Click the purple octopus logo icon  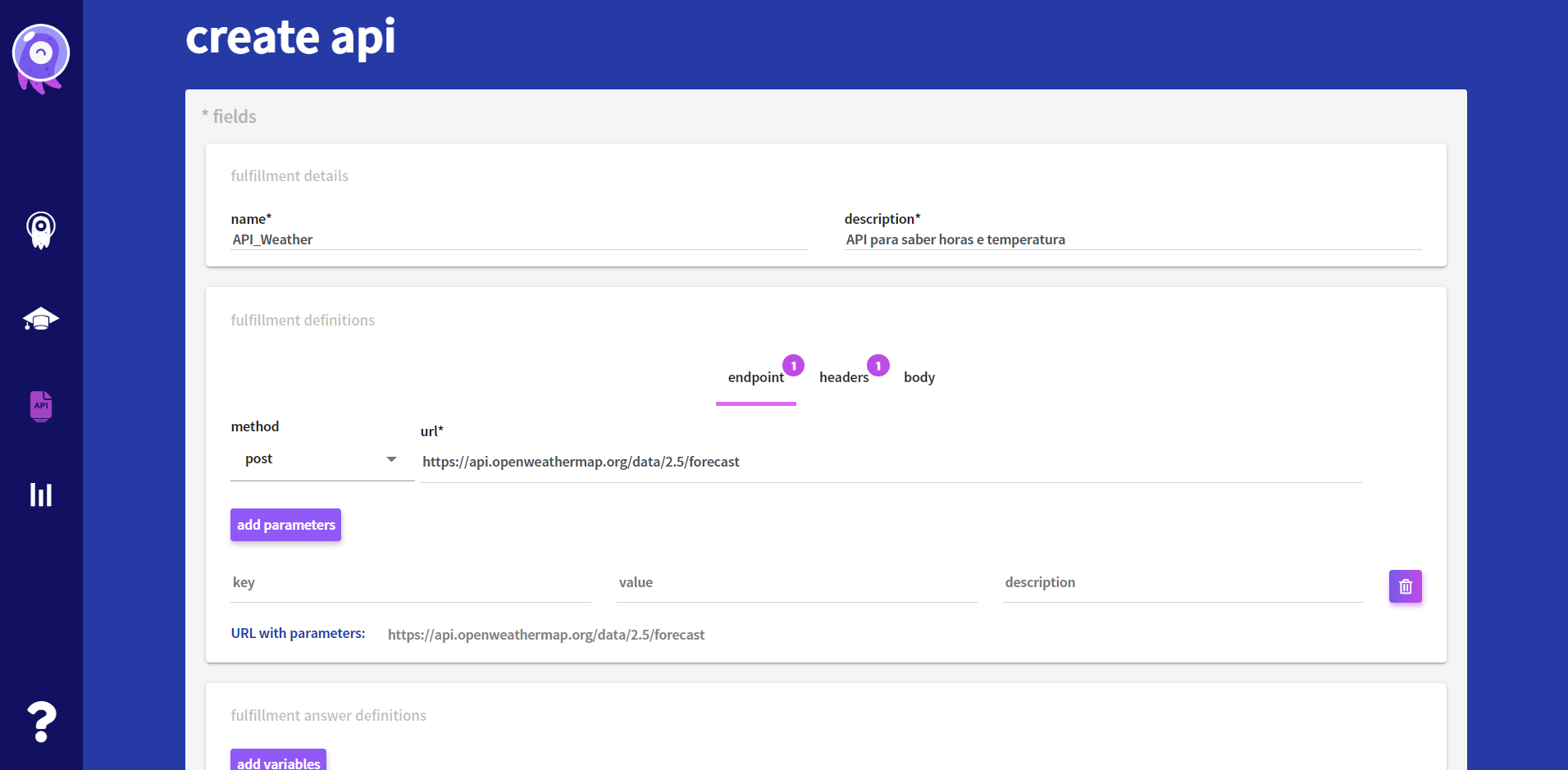click(x=41, y=58)
